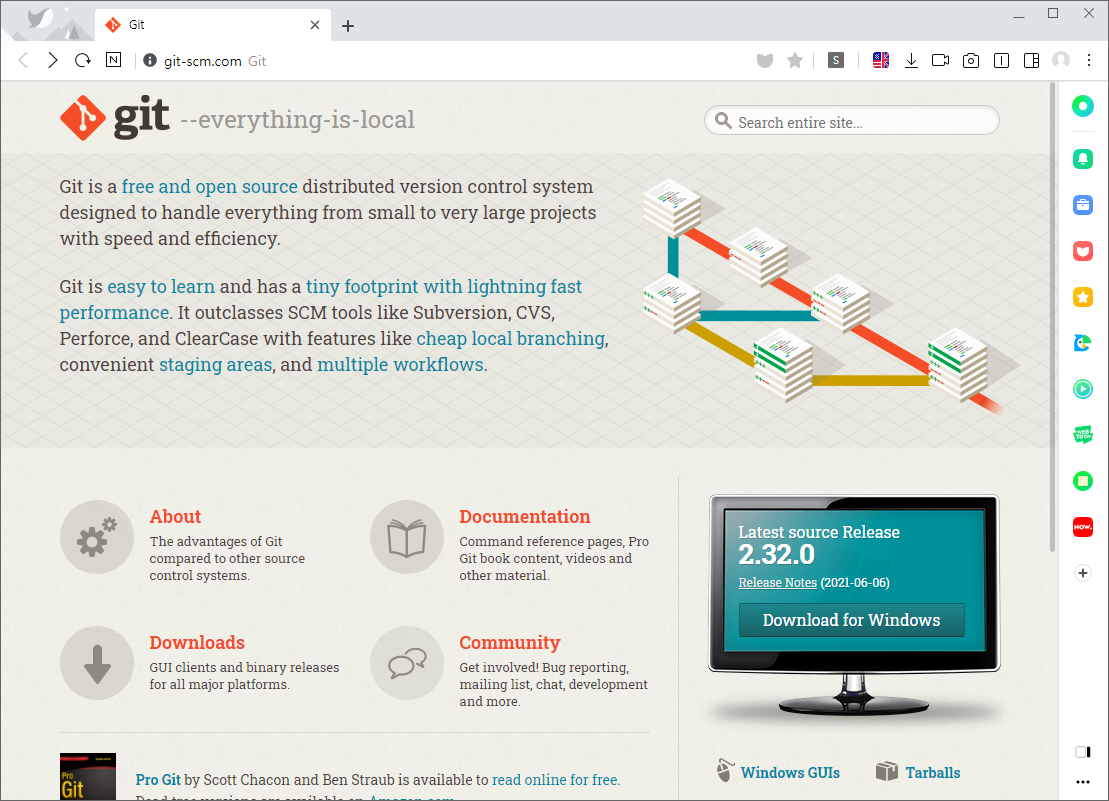This screenshot has height=801, width=1109.
Task: Open the S extension icon in toolbar
Action: 836,61
